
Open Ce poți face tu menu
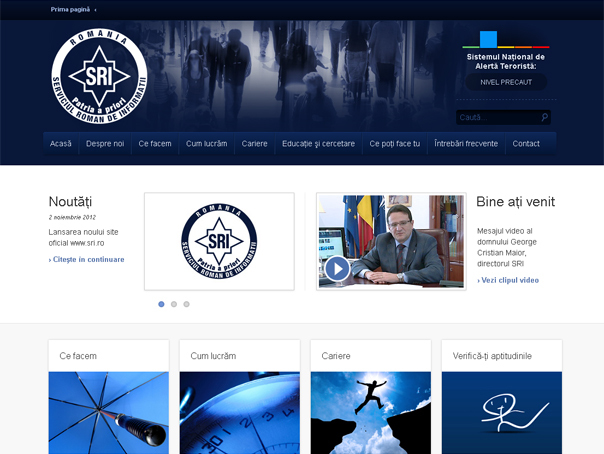coord(395,144)
